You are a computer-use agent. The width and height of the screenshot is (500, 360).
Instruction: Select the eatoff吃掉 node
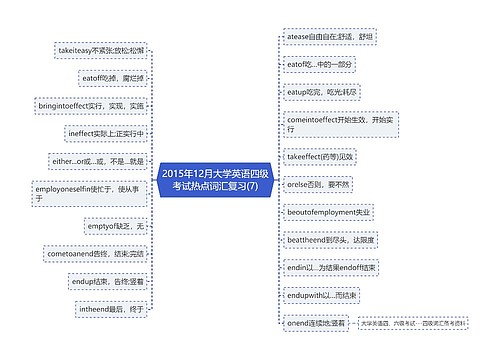click(113, 78)
